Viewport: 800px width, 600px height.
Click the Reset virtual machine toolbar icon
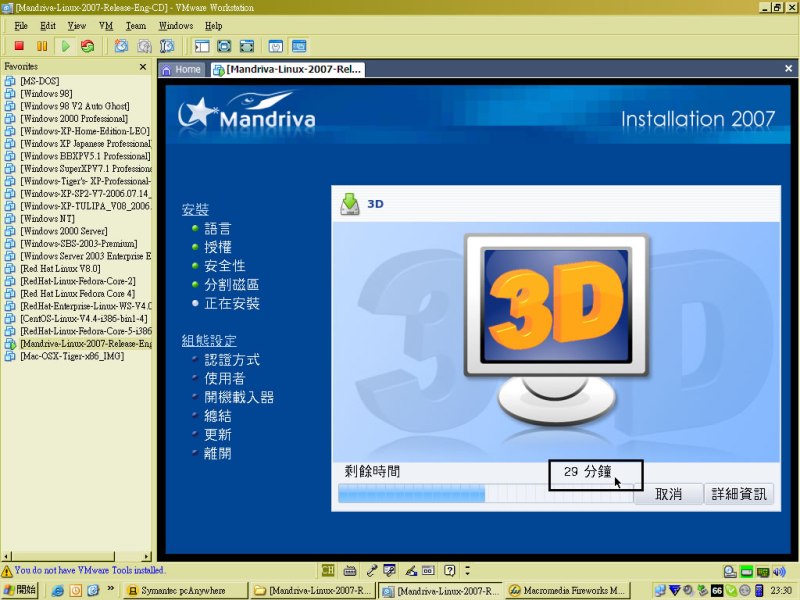click(x=88, y=46)
